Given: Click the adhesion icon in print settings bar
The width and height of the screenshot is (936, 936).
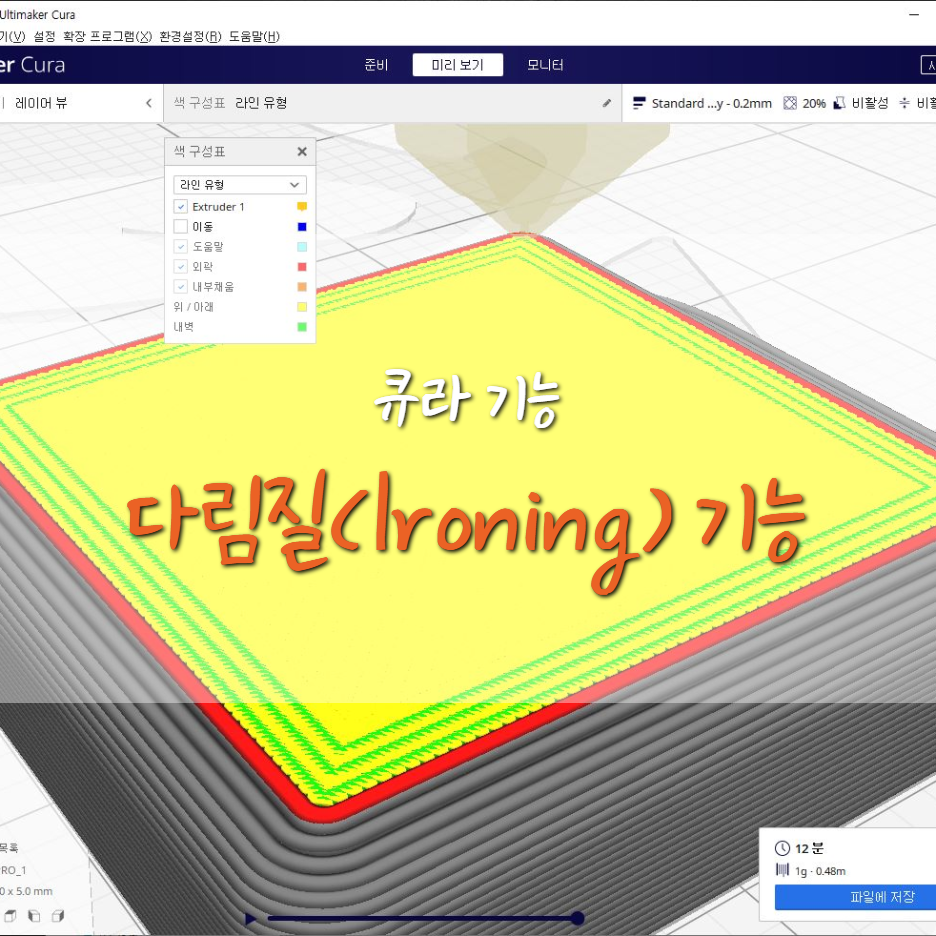Looking at the screenshot, I should tap(904, 103).
